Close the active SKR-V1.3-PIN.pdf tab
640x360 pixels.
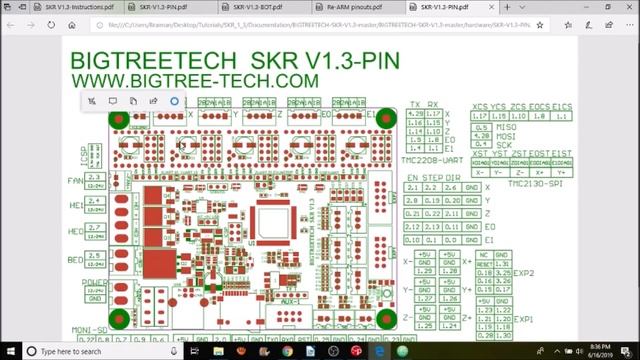point(491,7)
